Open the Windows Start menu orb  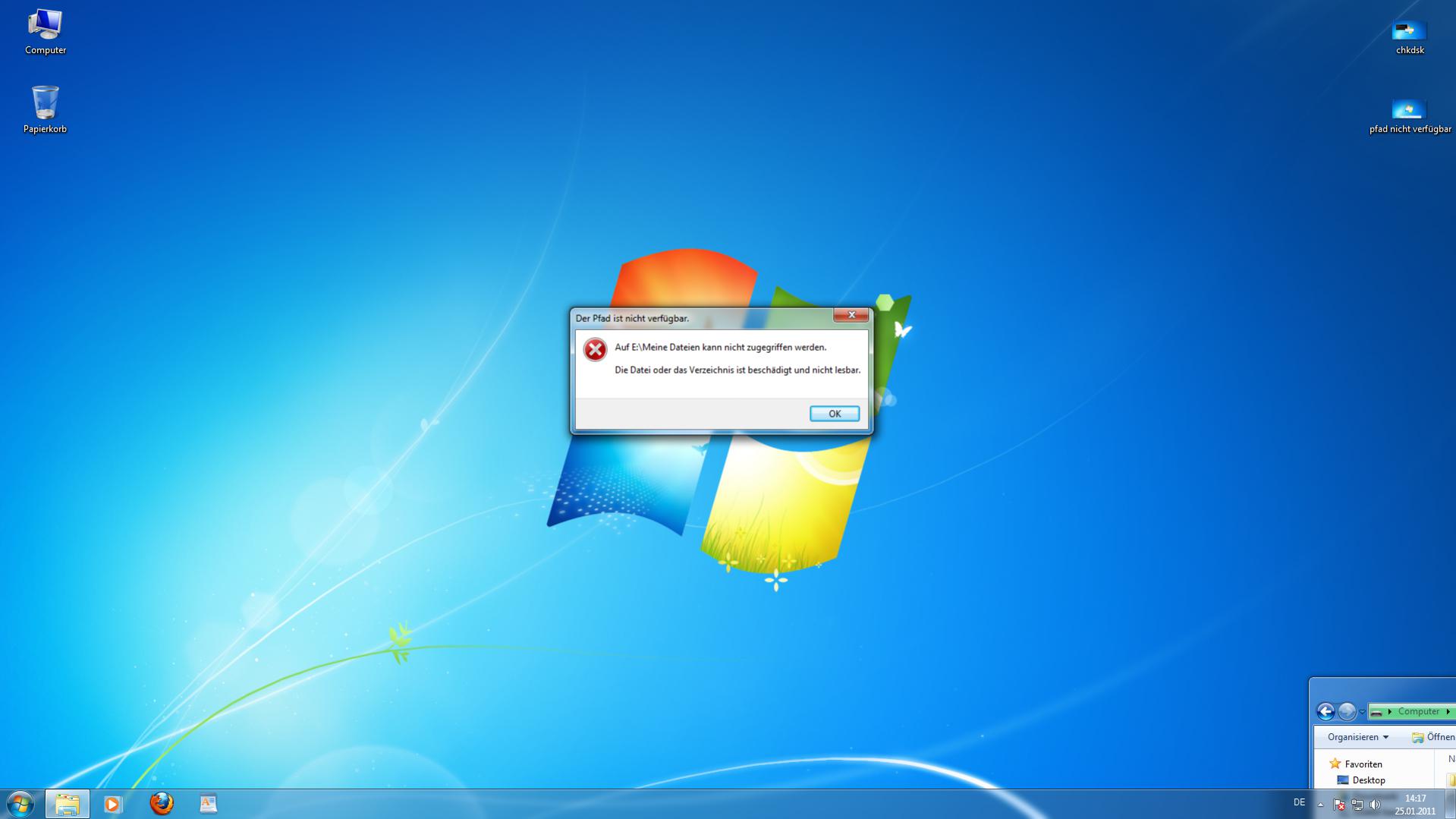(x=20, y=804)
